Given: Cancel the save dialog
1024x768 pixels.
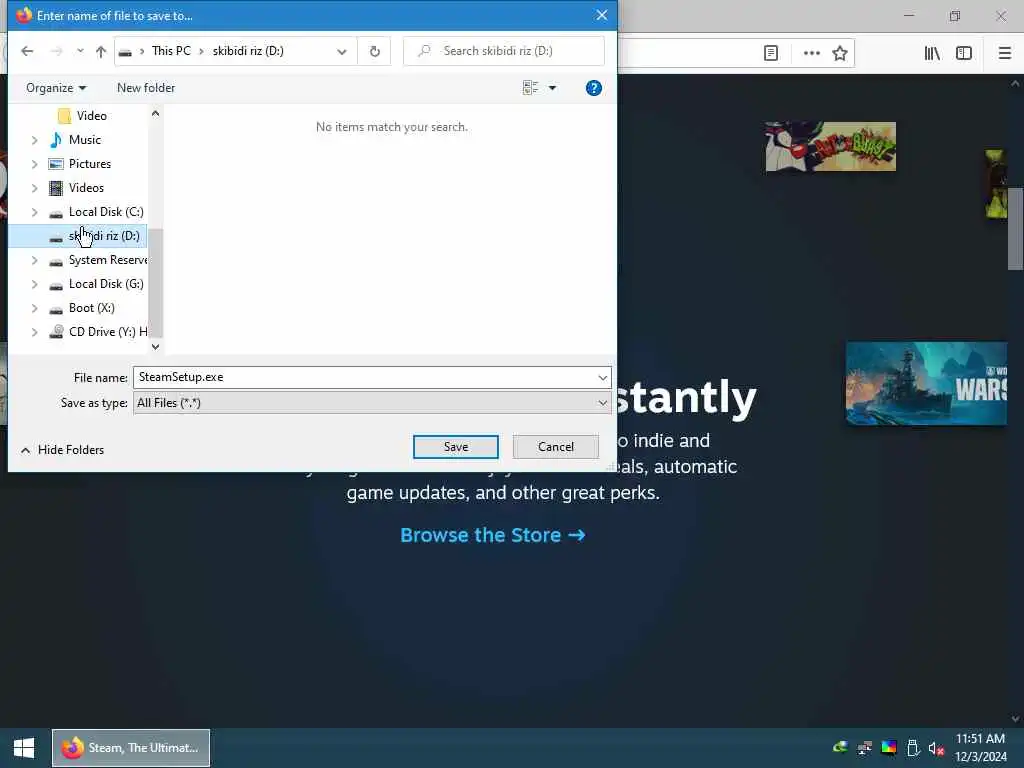Looking at the screenshot, I should point(556,447).
